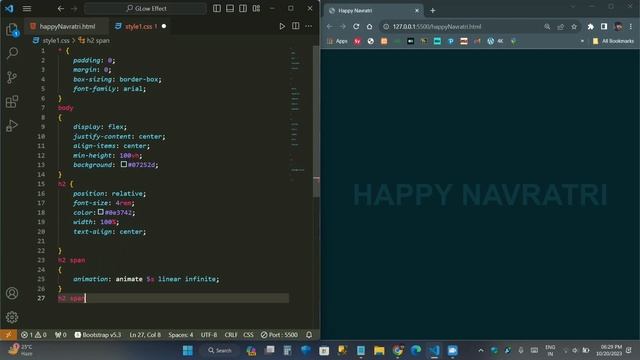Open the editor More Actions menu
The height and width of the screenshot is (360, 640).
[309, 26]
